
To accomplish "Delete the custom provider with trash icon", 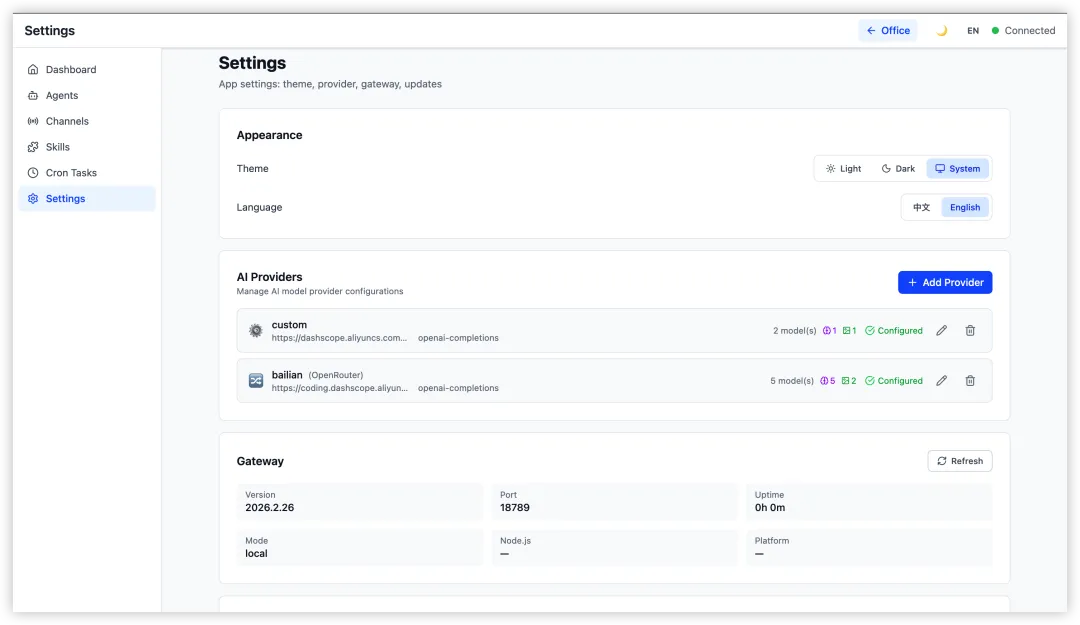I will coord(970,330).
